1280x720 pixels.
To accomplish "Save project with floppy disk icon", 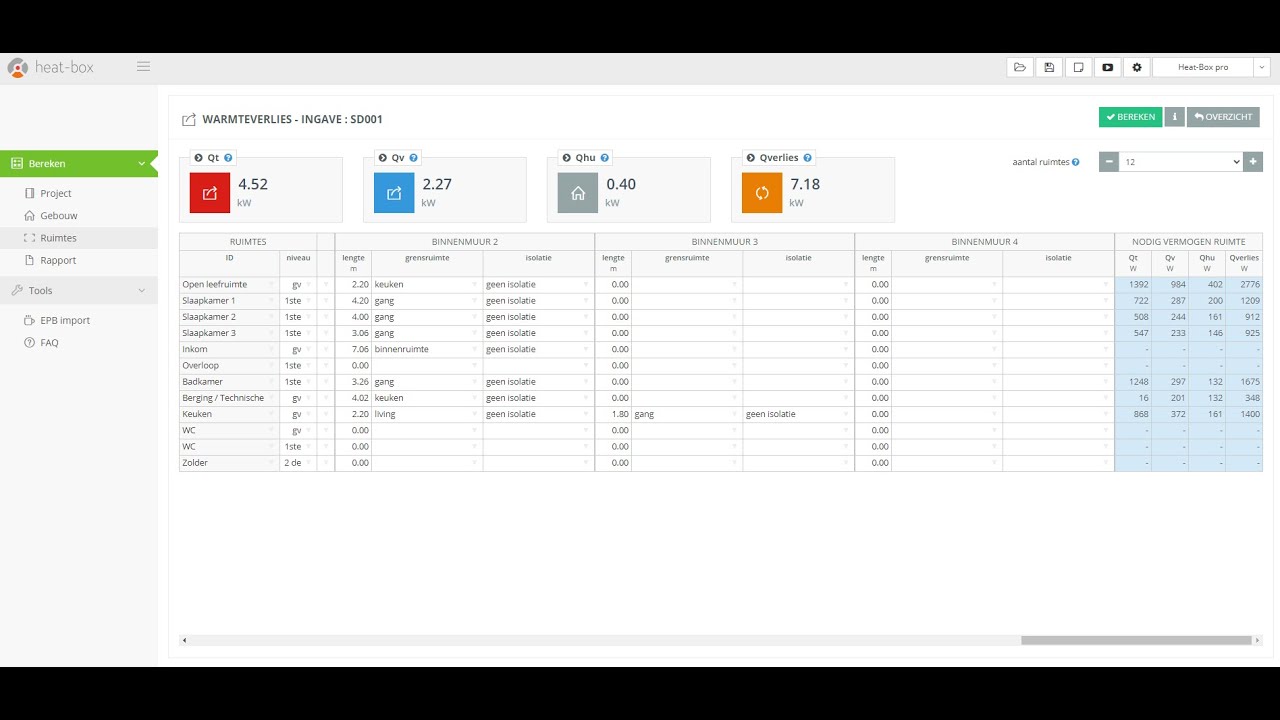I will click(x=1049, y=67).
